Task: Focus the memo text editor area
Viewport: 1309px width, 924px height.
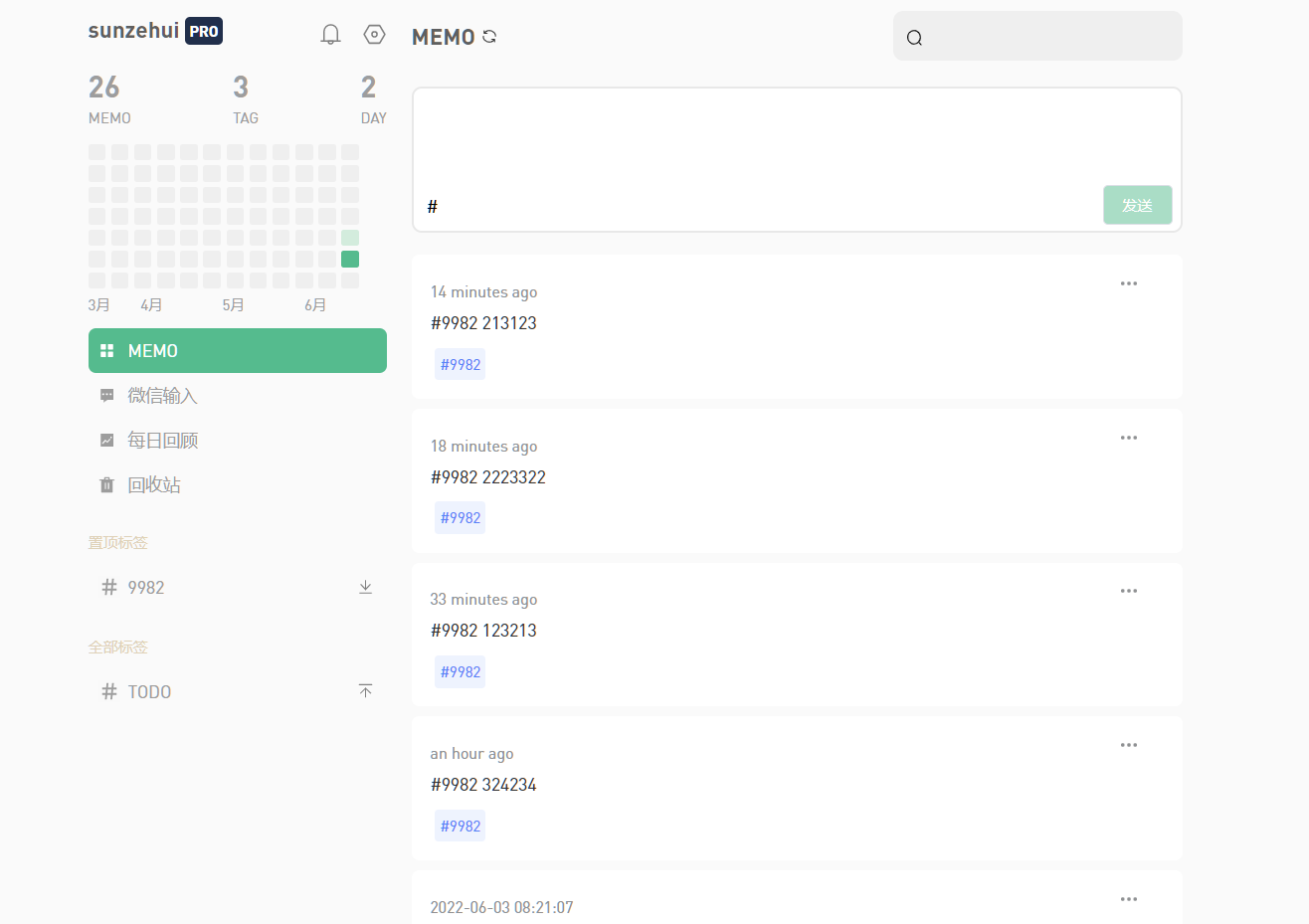Action: pos(797,139)
